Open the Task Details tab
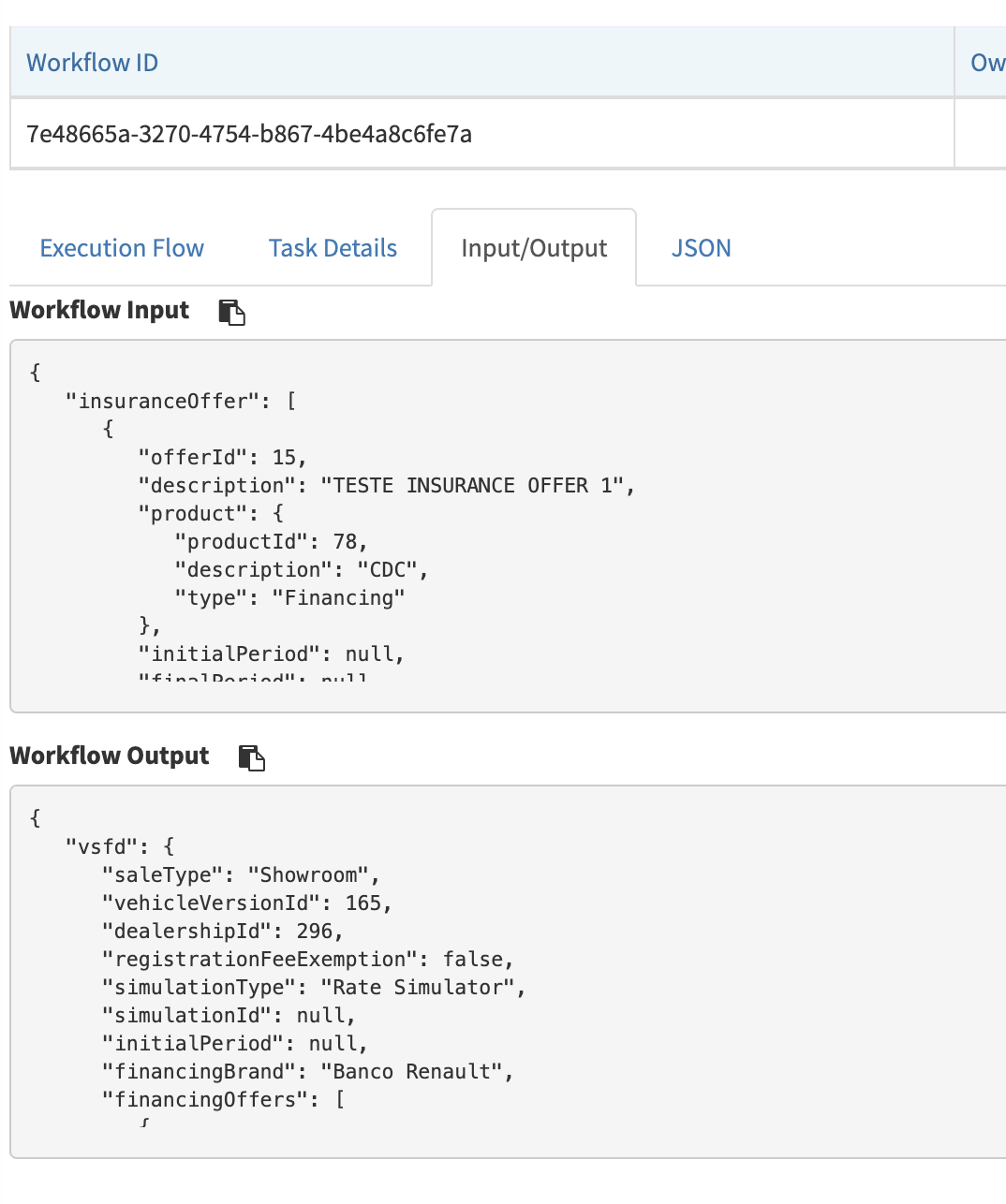This screenshot has width=1006, height=1204. pos(333,247)
